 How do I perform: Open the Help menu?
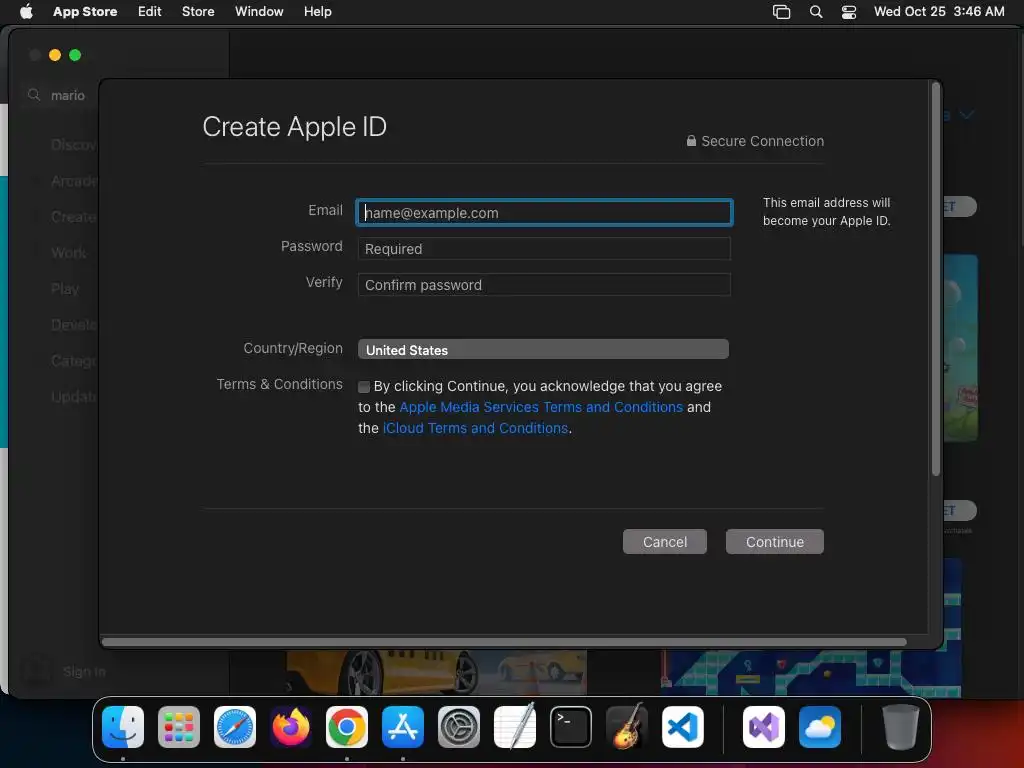[x=317, y=11]
